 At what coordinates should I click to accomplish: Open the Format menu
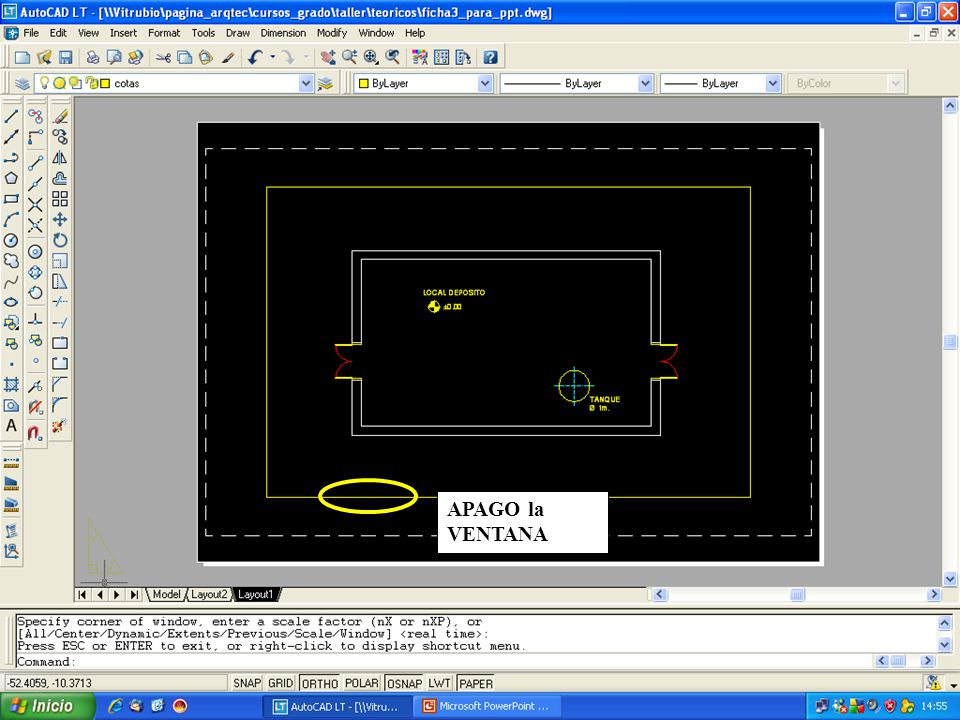pyautogui.click(x=164, y=33)
